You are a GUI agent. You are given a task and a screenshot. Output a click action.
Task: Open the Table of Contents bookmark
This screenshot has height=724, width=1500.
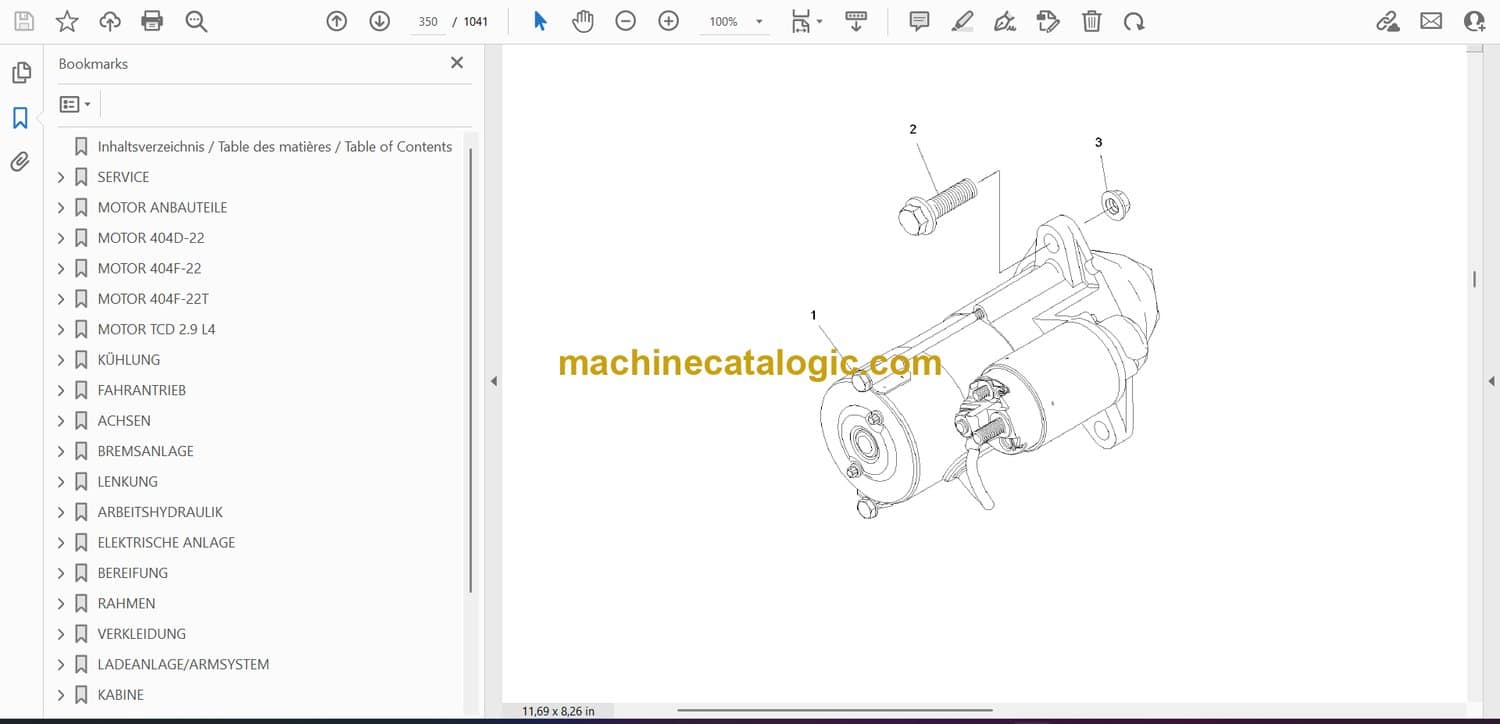274,147
